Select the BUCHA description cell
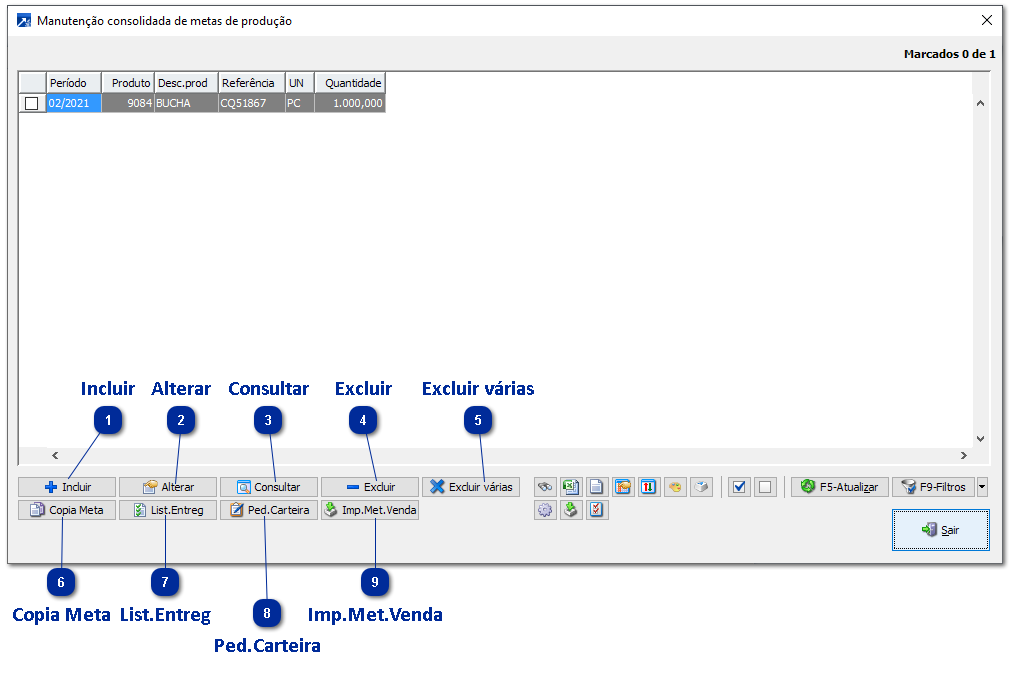This screenshot has height=674, width=1026. coord(186,103)
